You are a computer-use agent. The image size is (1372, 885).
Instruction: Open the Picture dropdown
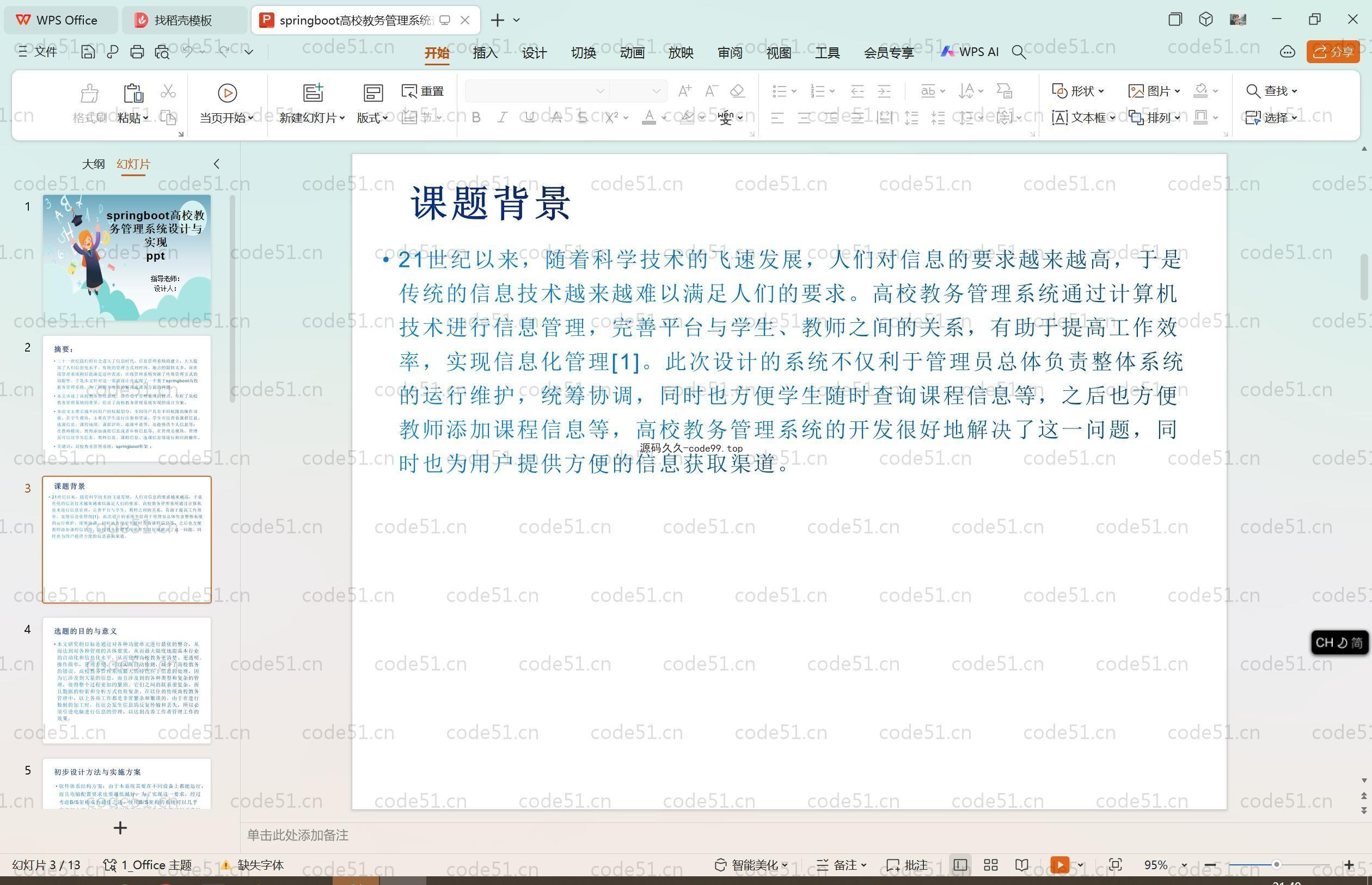(x=1154, y=91)
